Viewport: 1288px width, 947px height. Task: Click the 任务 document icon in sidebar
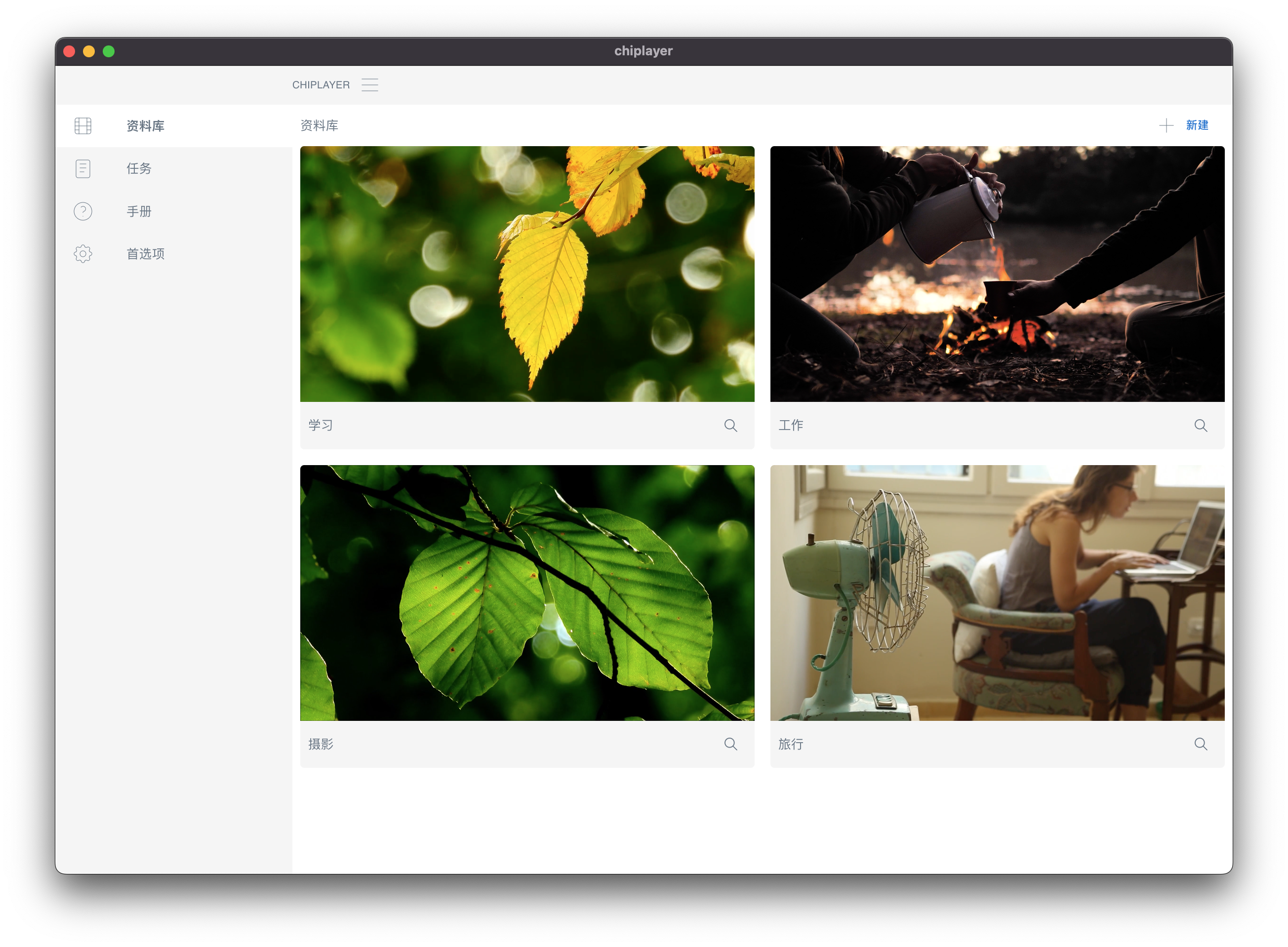(x=83, y=168)
